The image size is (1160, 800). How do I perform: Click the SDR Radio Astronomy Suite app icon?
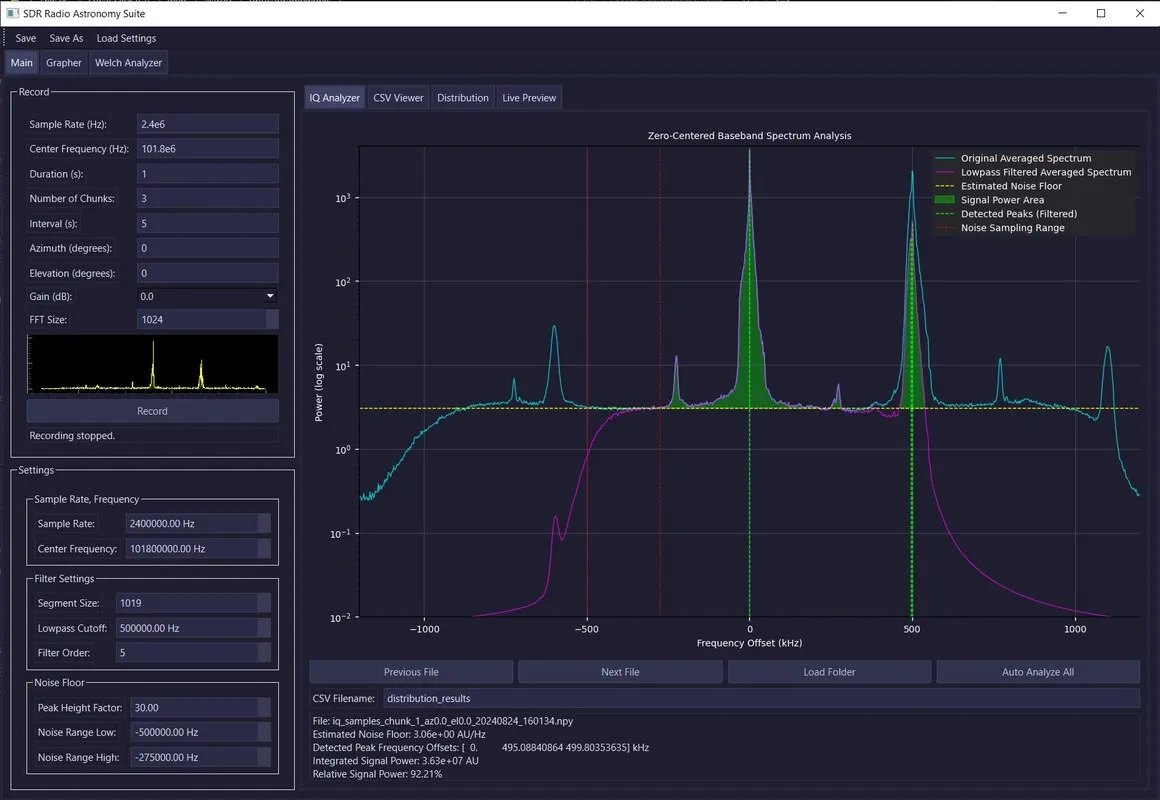13,13
